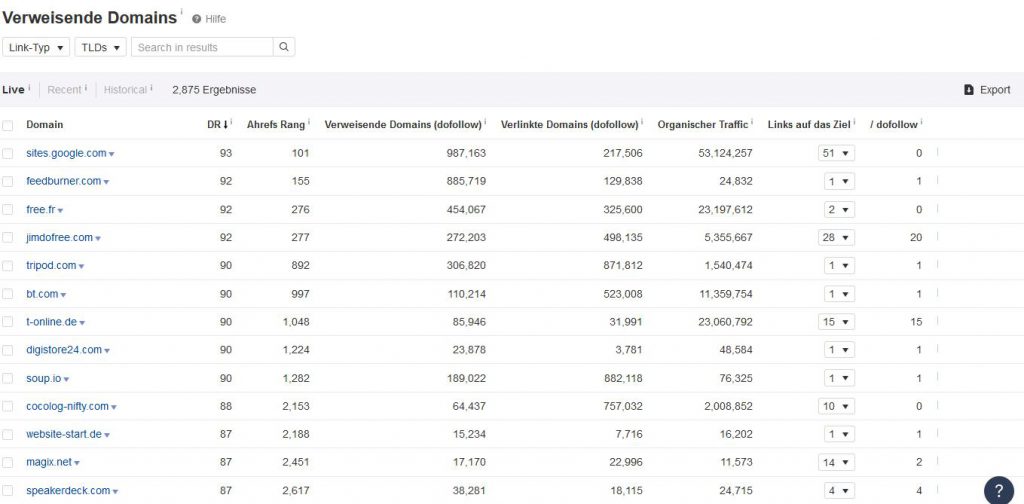Expand links dropdown showing 14 for magix.net

click(x=836, y=462)
